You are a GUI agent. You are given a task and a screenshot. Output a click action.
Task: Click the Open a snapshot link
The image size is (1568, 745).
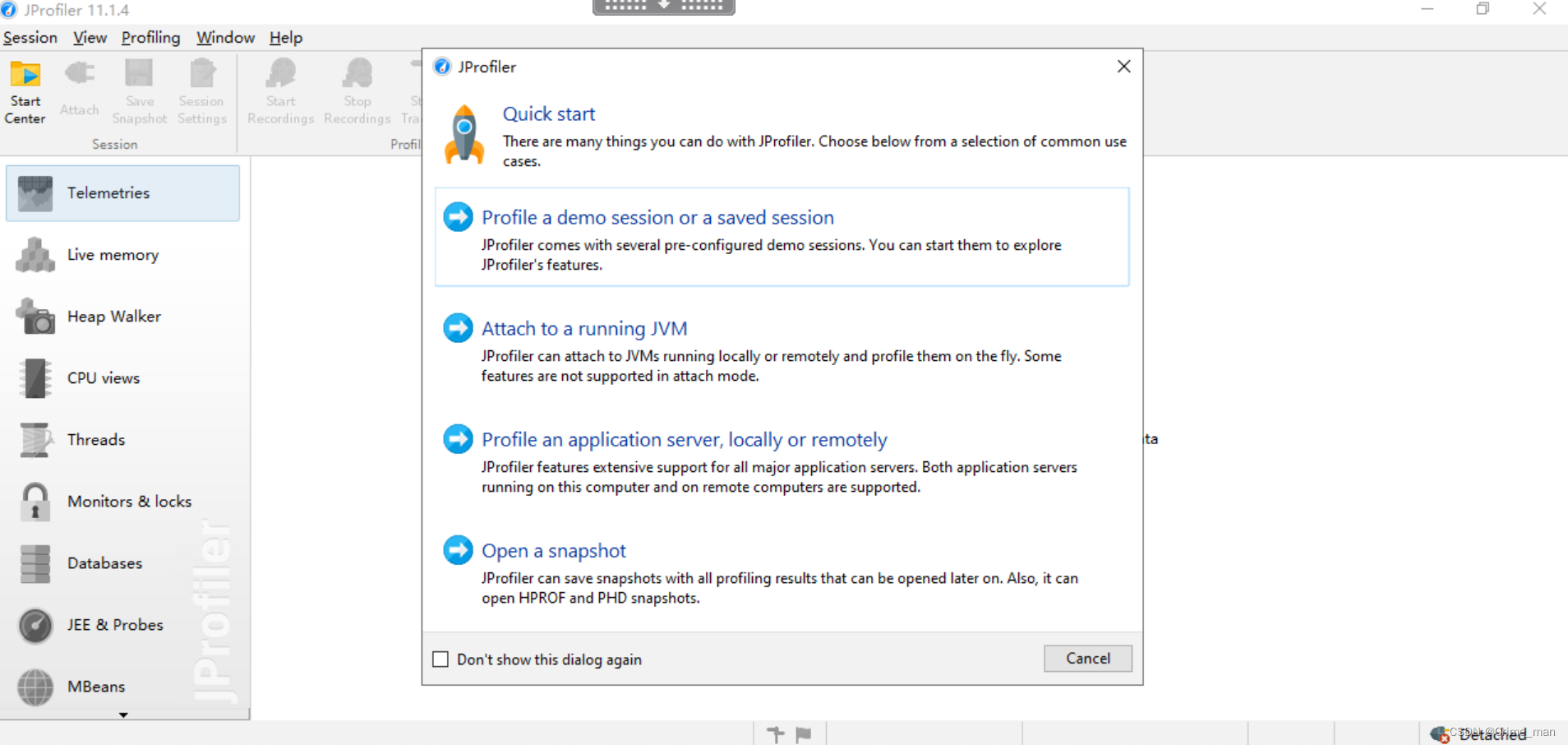(554, 550)
